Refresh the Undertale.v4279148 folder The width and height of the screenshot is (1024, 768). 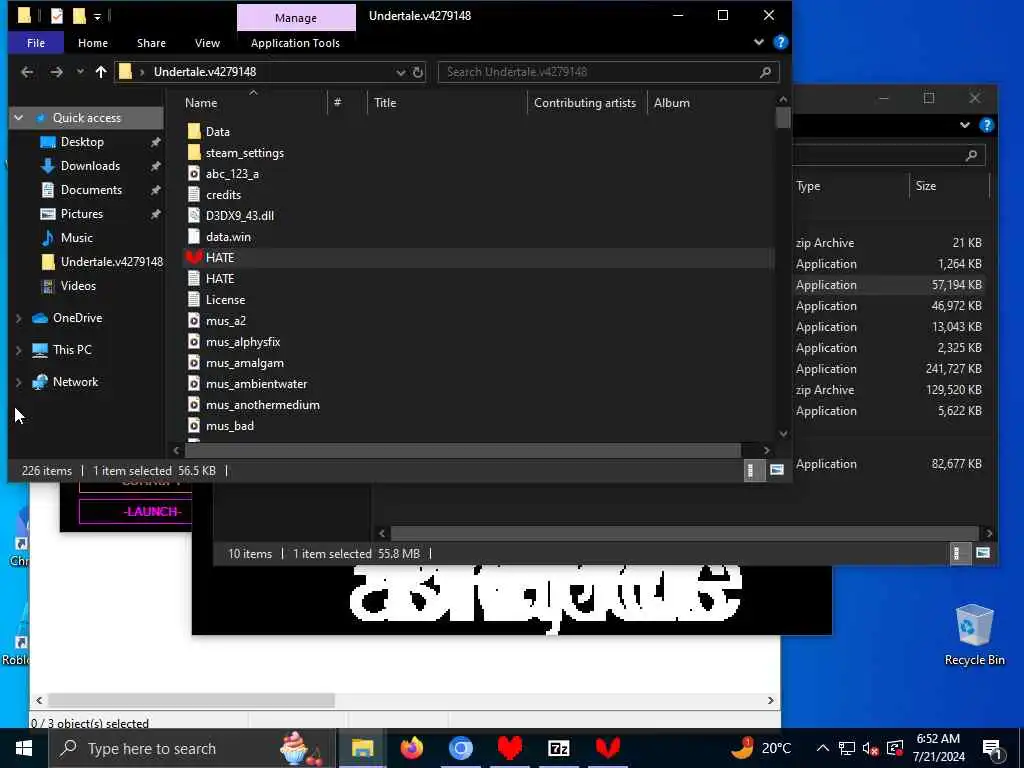418,72
